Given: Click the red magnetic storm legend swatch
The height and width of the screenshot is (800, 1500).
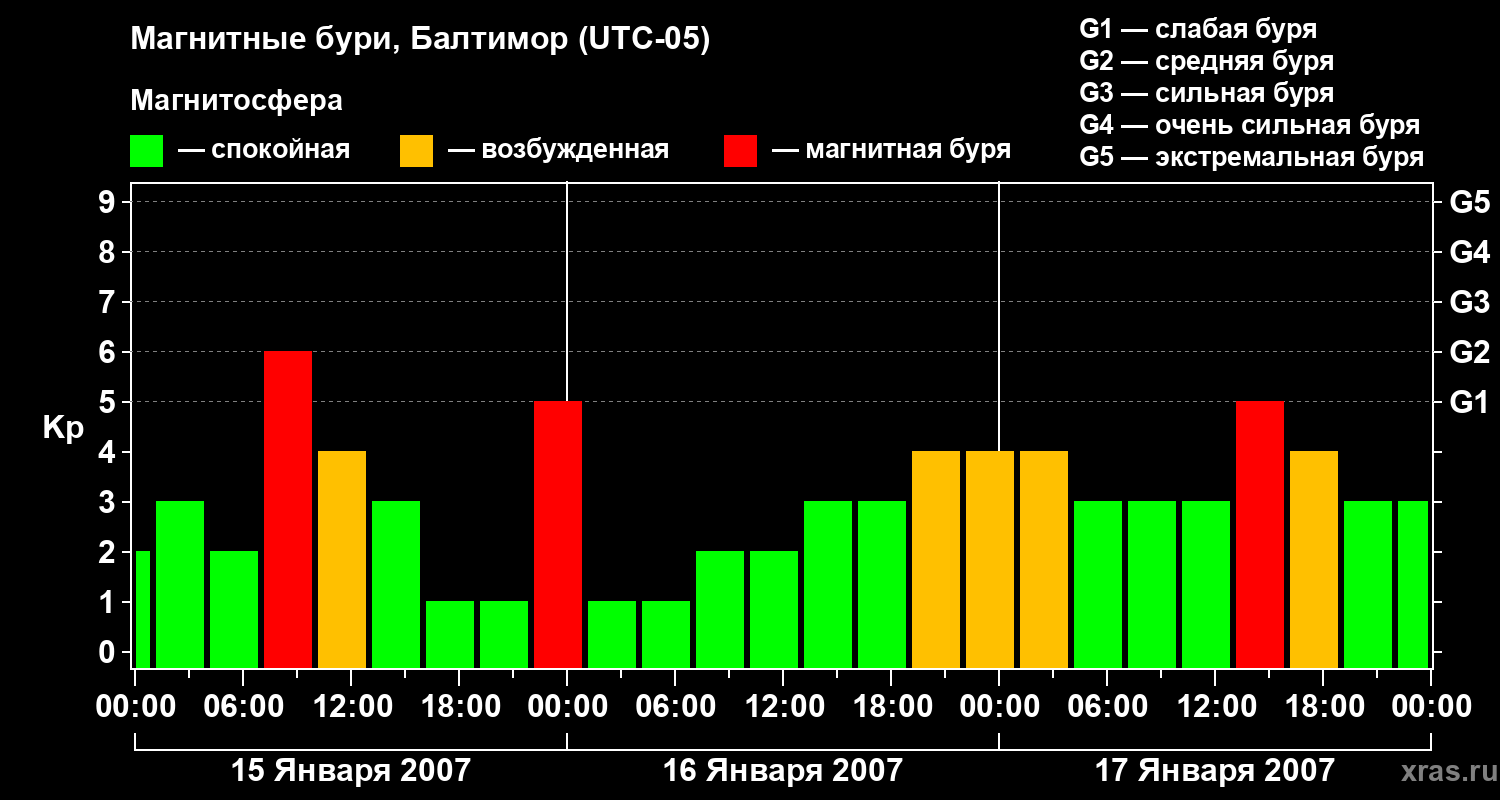Looking at the screenshot, I should click(x=741, y=151).
